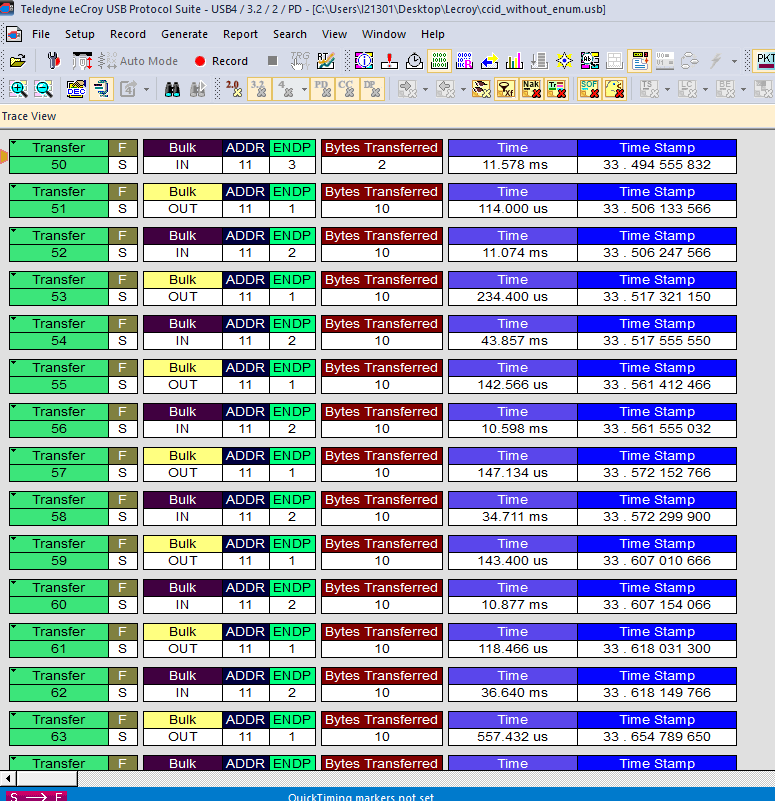Click the hide Tr transactions icon
The image size is (775, 801).
coord(556,89)
